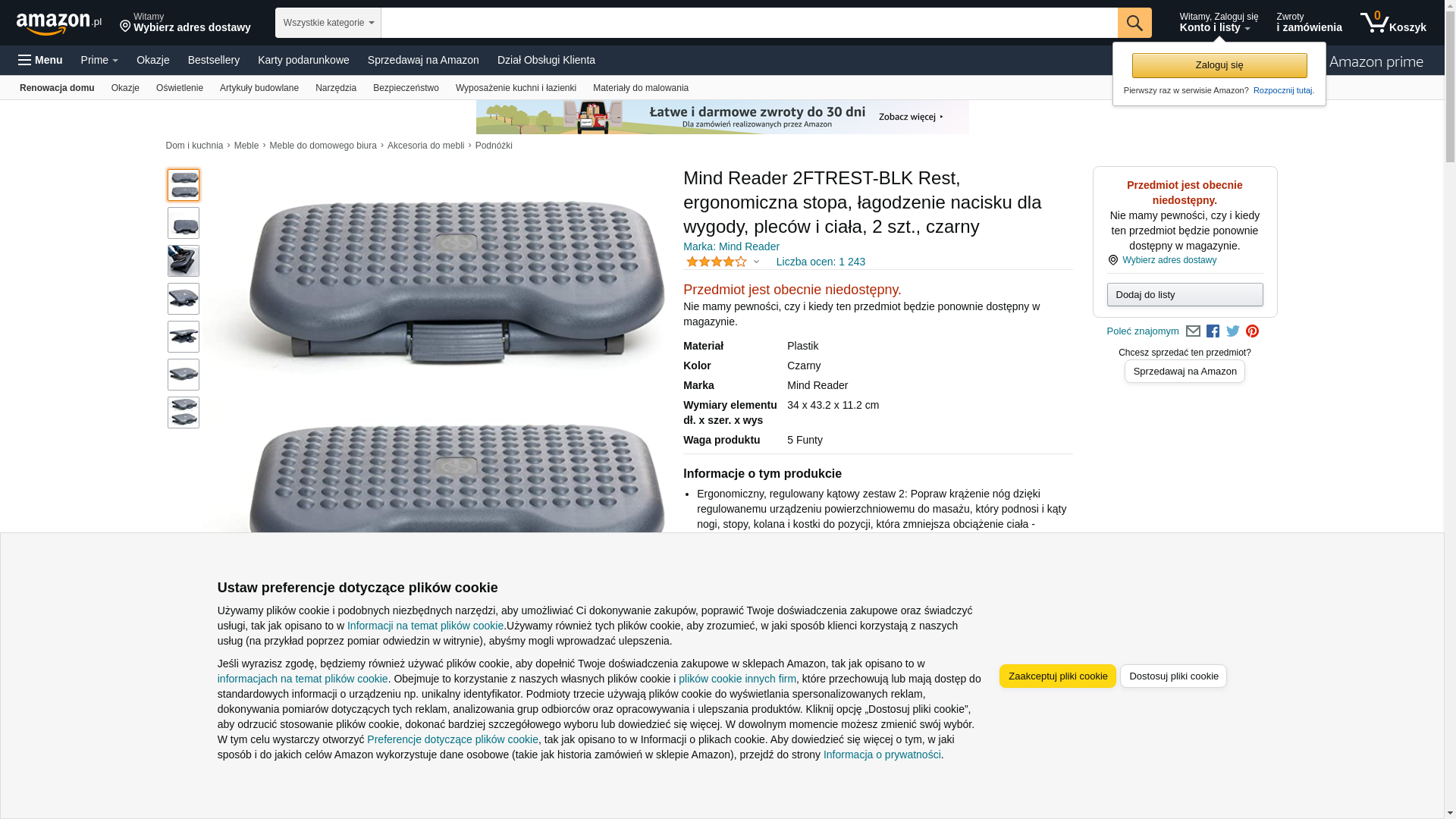This screenshot has height=819, width=1456.
Task: Open the Marka: Mind Reader link
Action: pyautogui.click(x=731, y=246)
